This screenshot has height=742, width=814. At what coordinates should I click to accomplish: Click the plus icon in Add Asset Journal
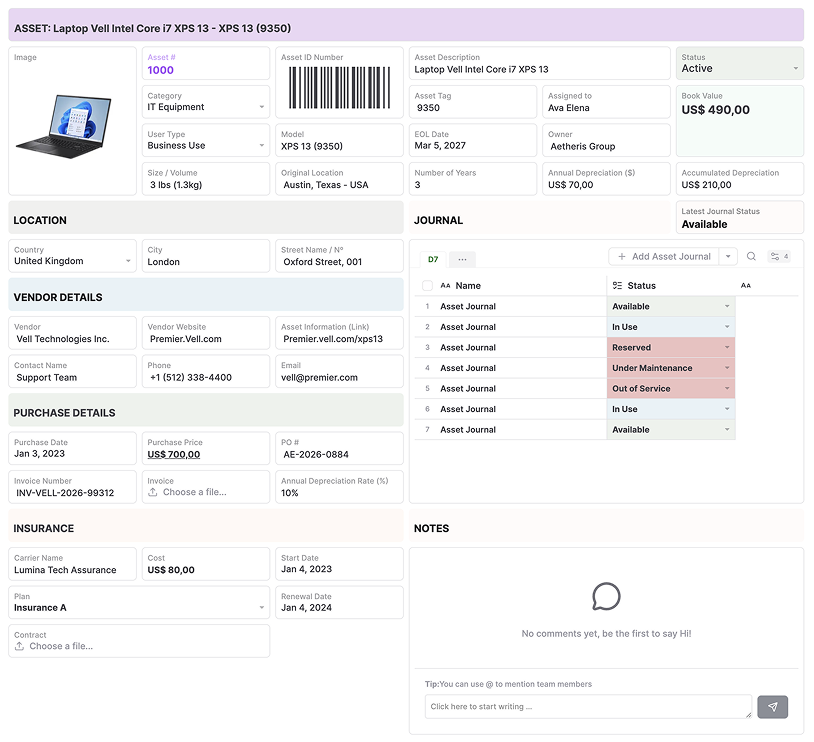[621, 257]
